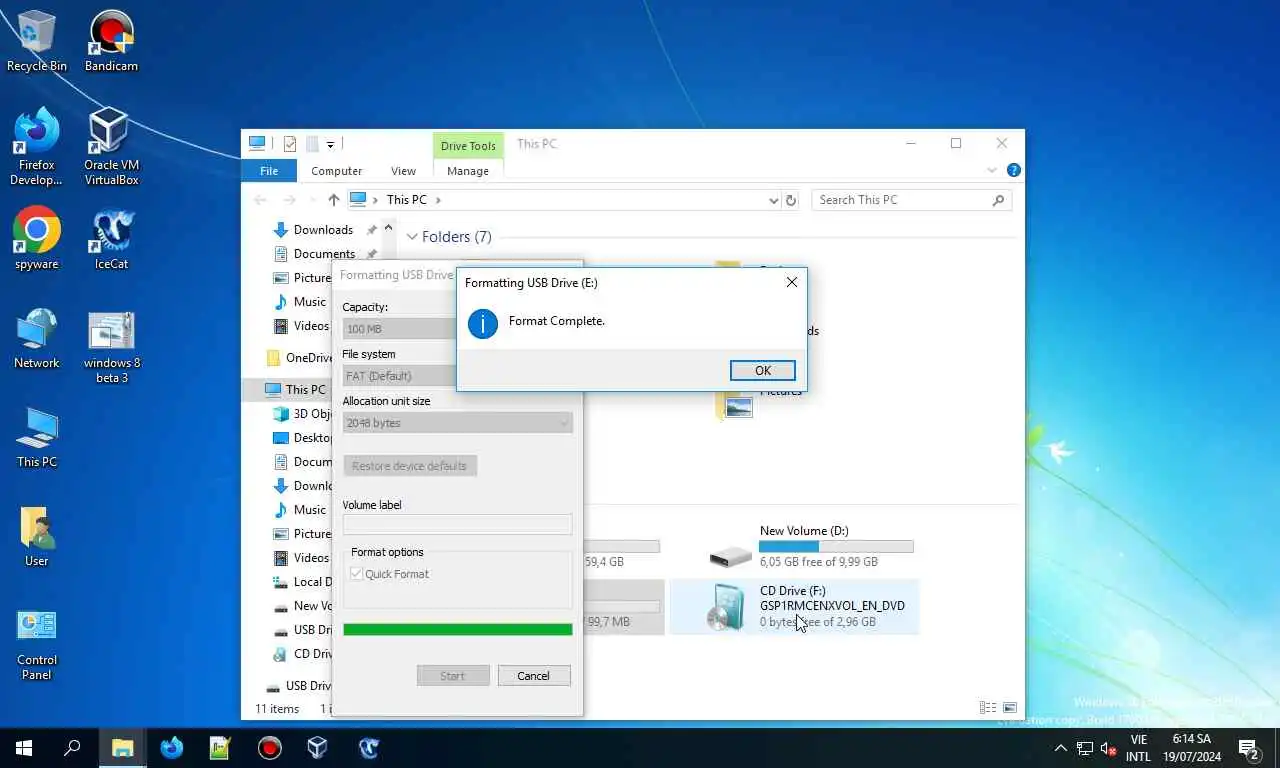This screenshot has height=768, width=1280.
Task: Open the Manage ribbon tab
Action: pos(468,171)
